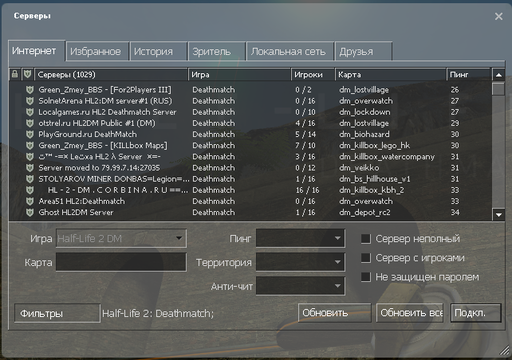Open the Пинг filter dropdown
Image resolution: width=512 pixels, height=360 pixels.
[x=300, y=238]
